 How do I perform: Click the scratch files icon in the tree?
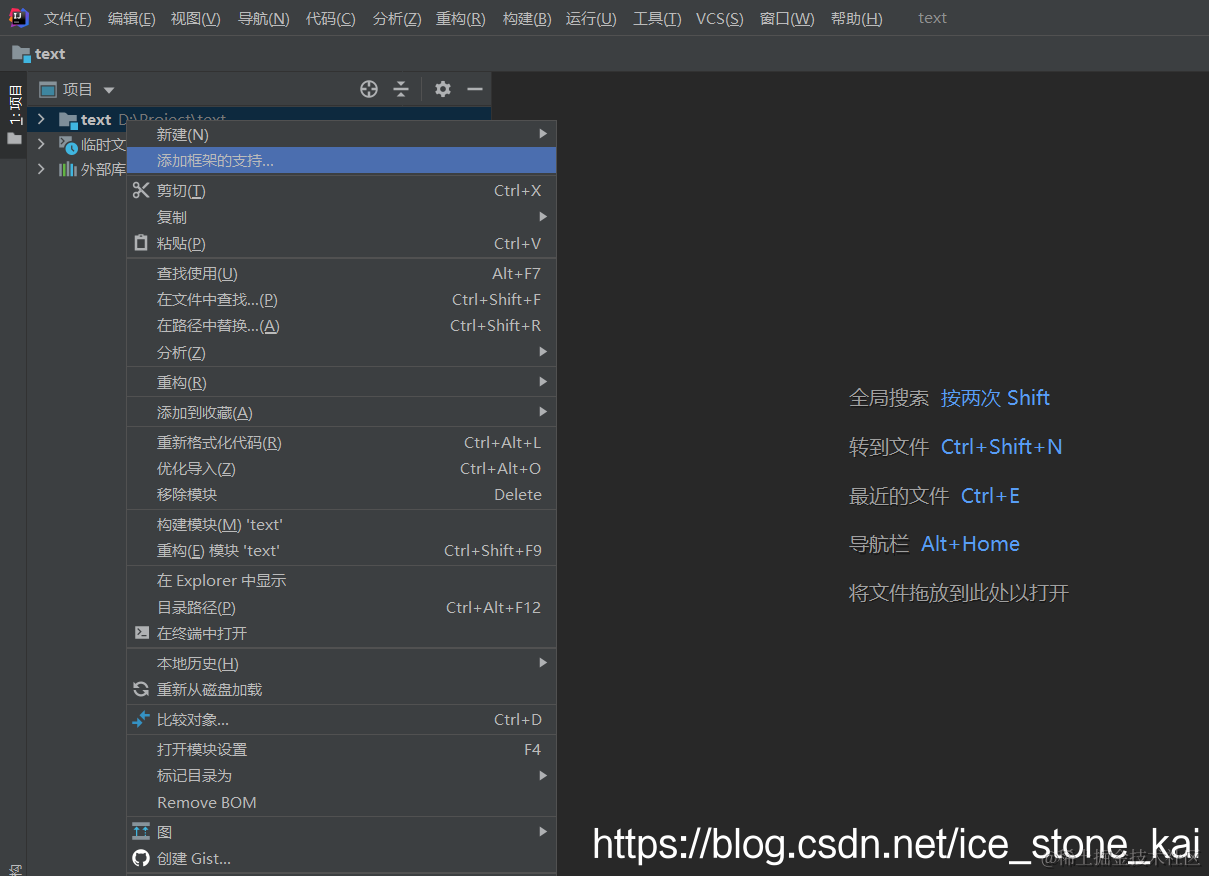68,145
